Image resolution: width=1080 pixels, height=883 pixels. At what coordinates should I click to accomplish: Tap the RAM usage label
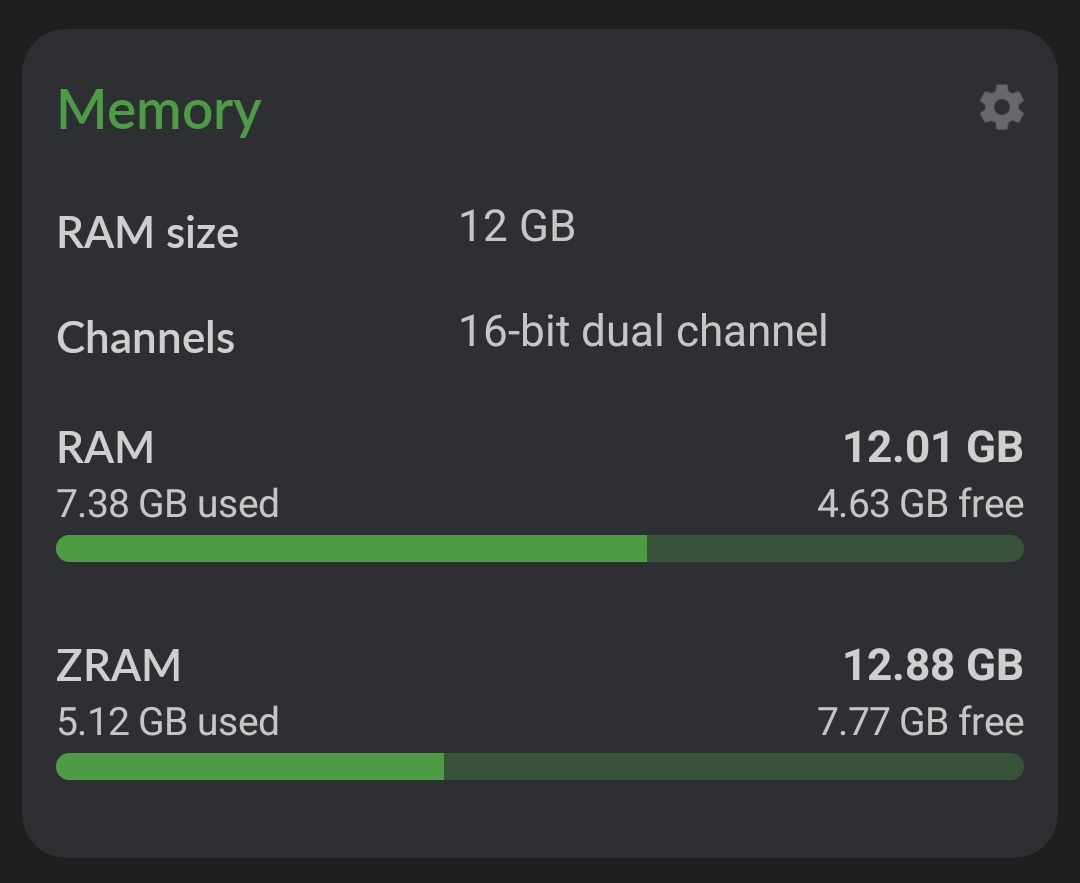pyautogui.click(x=106, y=447)
